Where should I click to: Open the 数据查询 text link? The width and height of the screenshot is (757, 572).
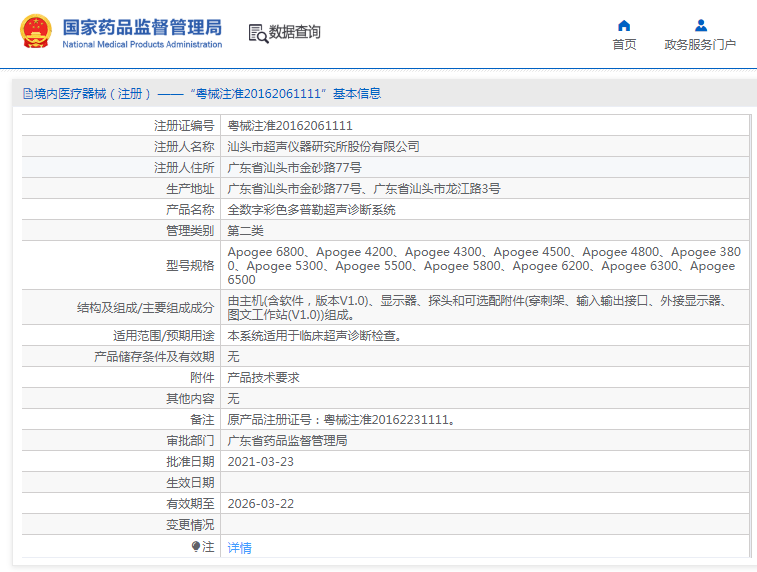point(295,33)
